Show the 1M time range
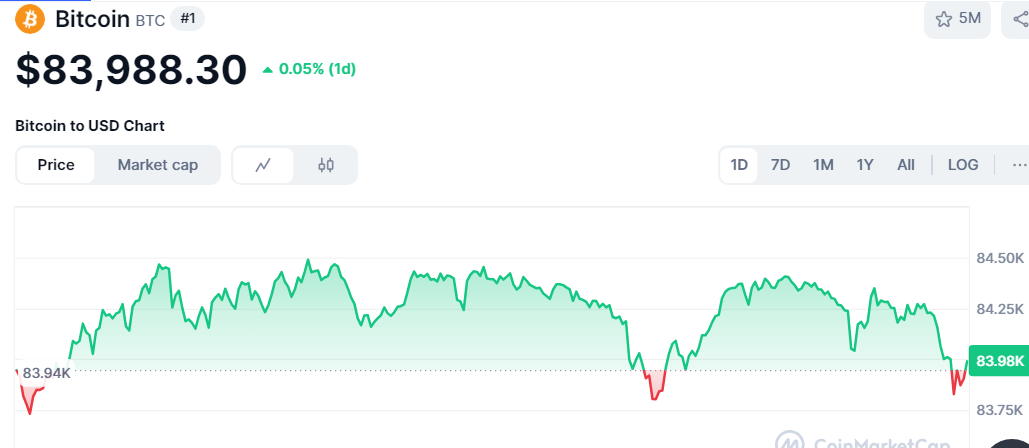 (823, 165)
